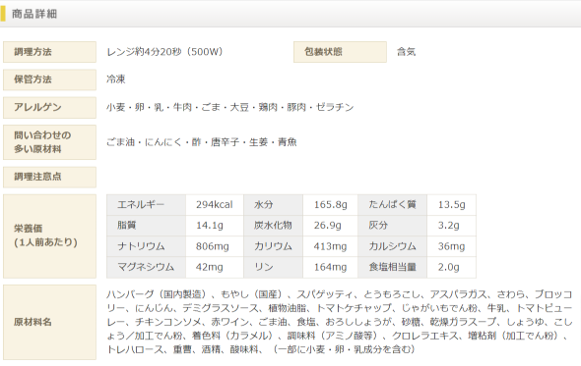Screen dimensions: 581x366
Task: Select the 調理方法 label cell
Action: 50,52
